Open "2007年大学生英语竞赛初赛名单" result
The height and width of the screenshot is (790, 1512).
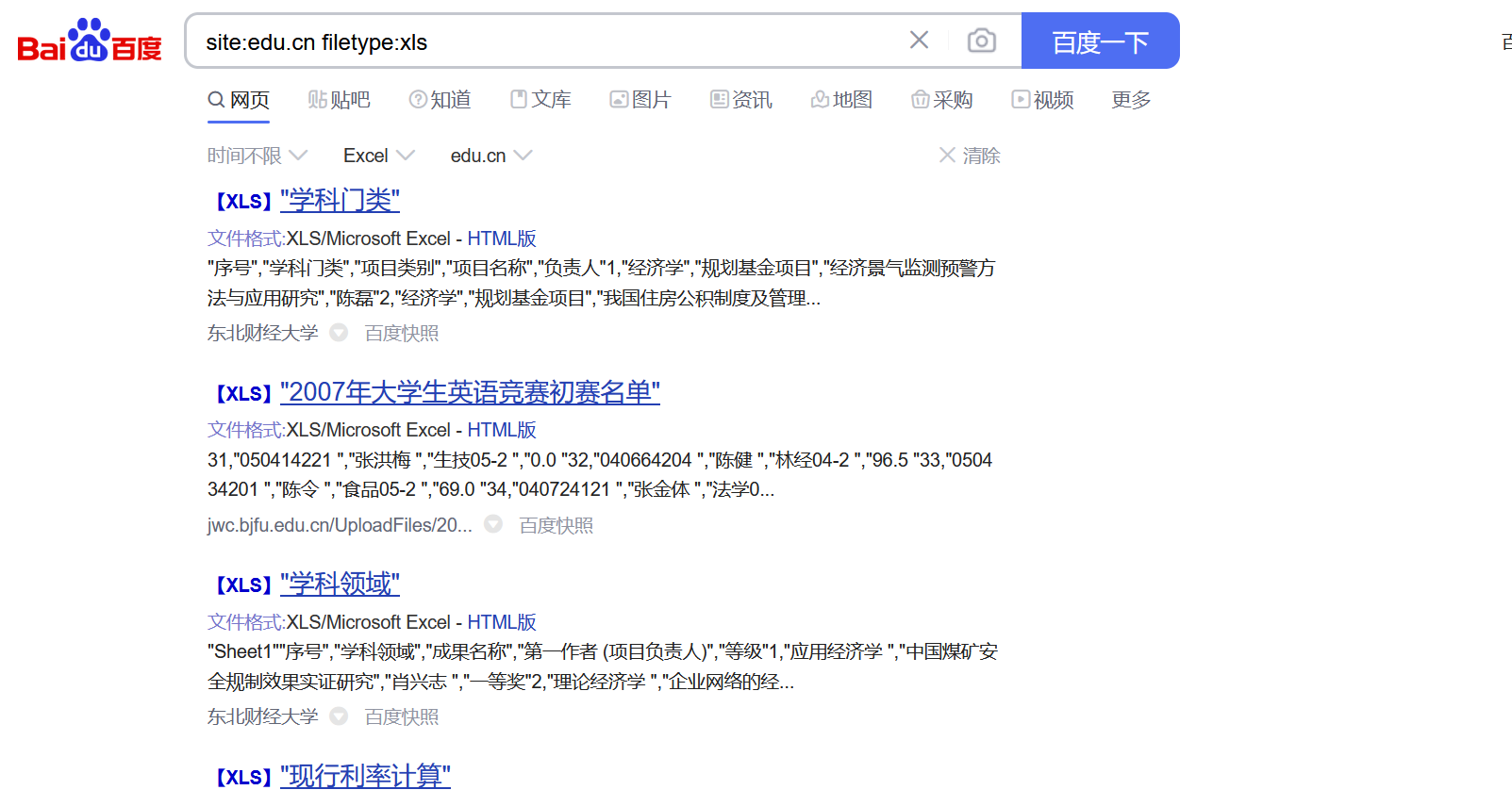click(x=470, y=392)
